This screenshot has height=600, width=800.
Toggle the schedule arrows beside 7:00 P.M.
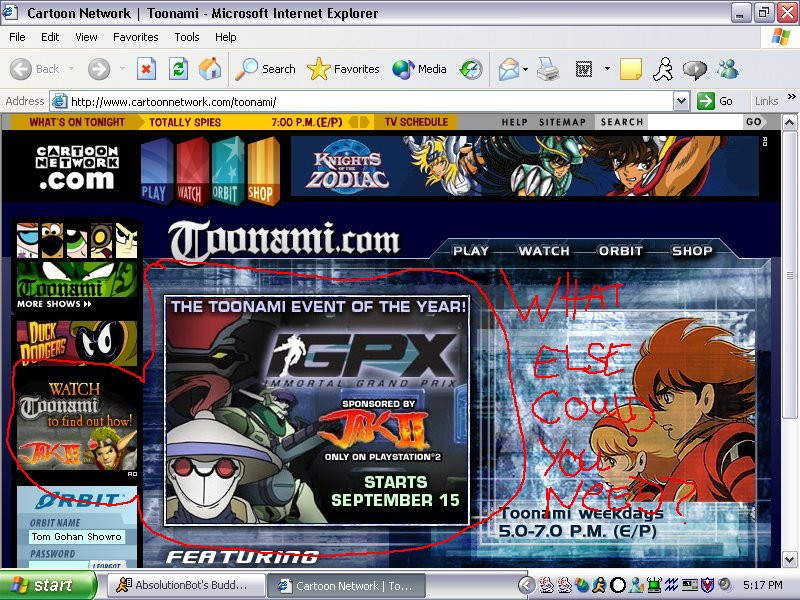coord(359,122)
